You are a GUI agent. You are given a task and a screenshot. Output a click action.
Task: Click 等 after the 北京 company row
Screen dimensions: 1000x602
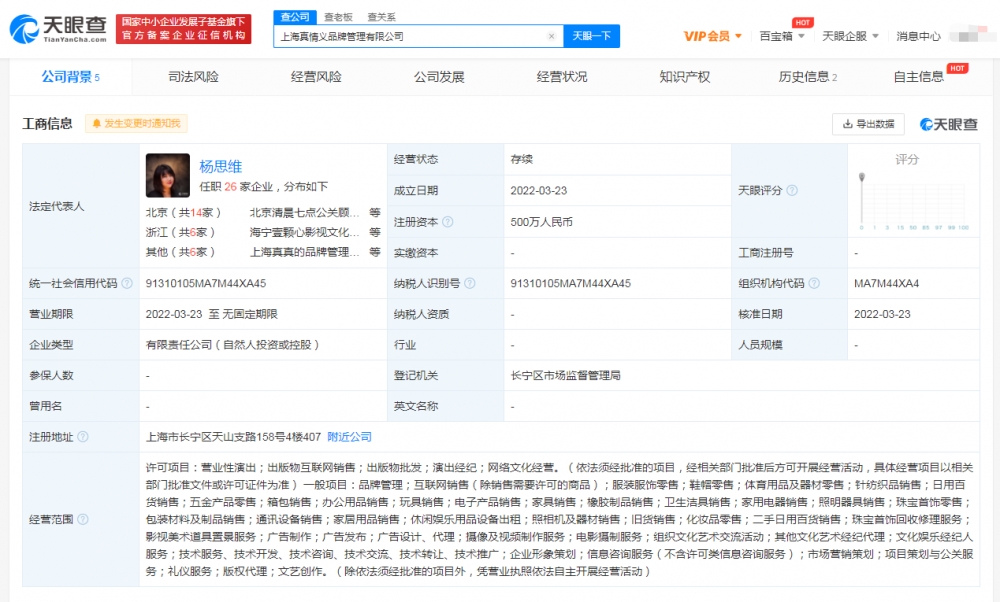click(375, 212)
